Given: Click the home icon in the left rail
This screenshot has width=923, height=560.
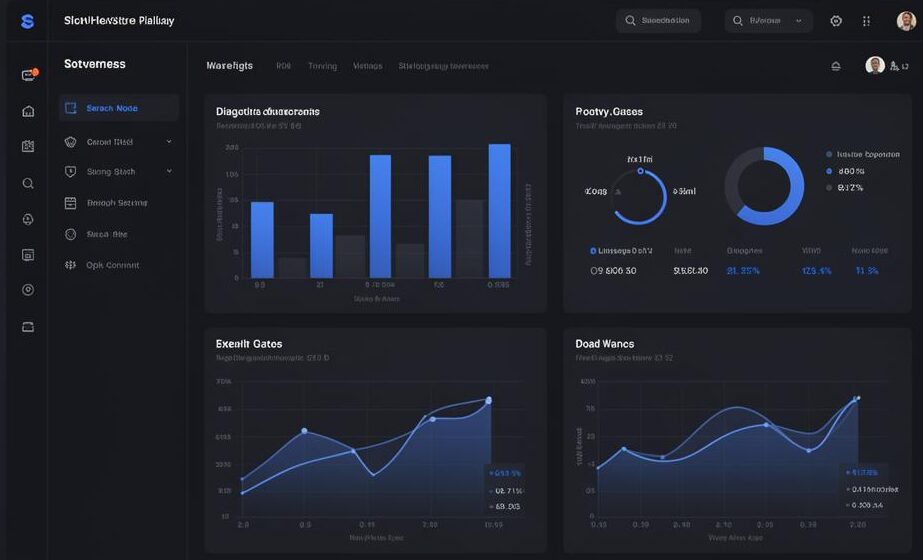Looking at the screenshot, I should [x=28, y=111].
